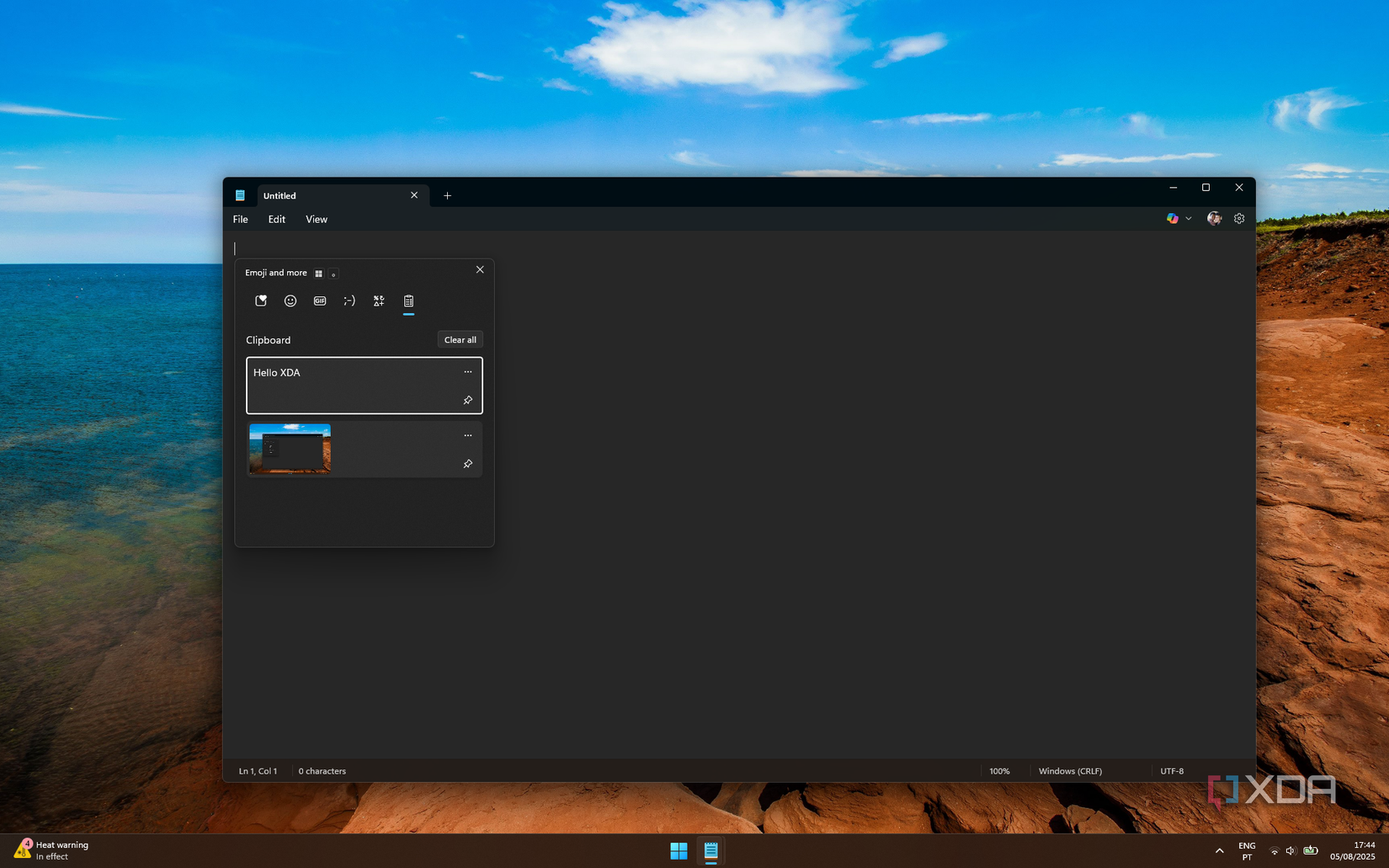
Task: Open the GIF section of the emoji panel
Action: click(x=320, y=301)
